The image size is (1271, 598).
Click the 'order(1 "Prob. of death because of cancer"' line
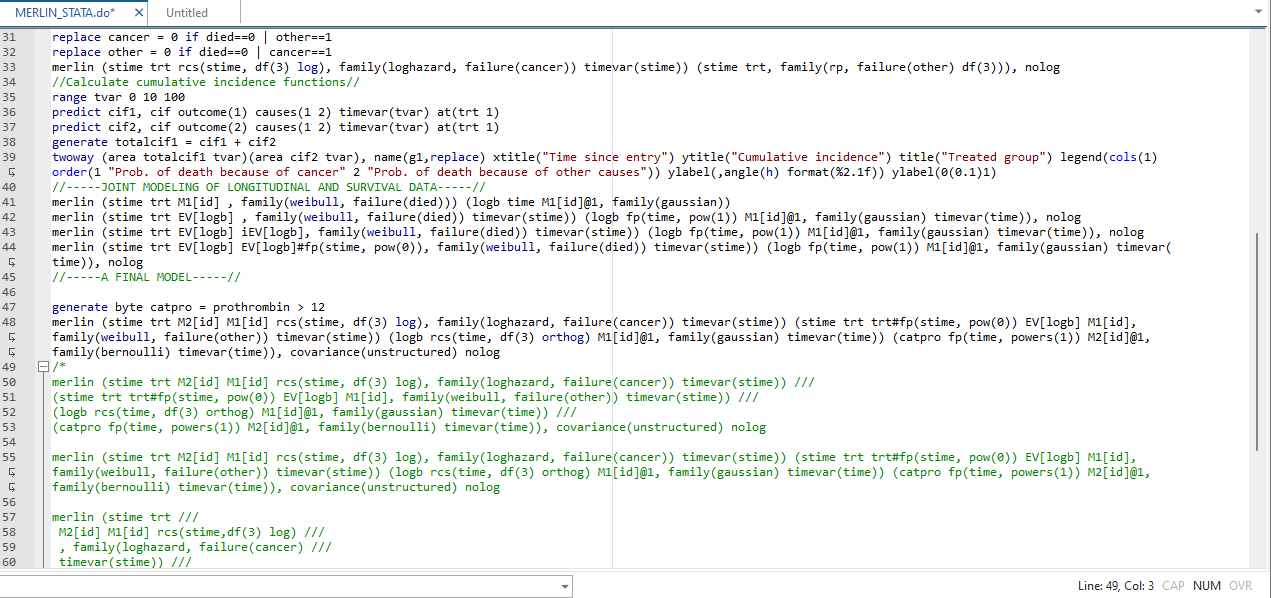coord(525,172)
